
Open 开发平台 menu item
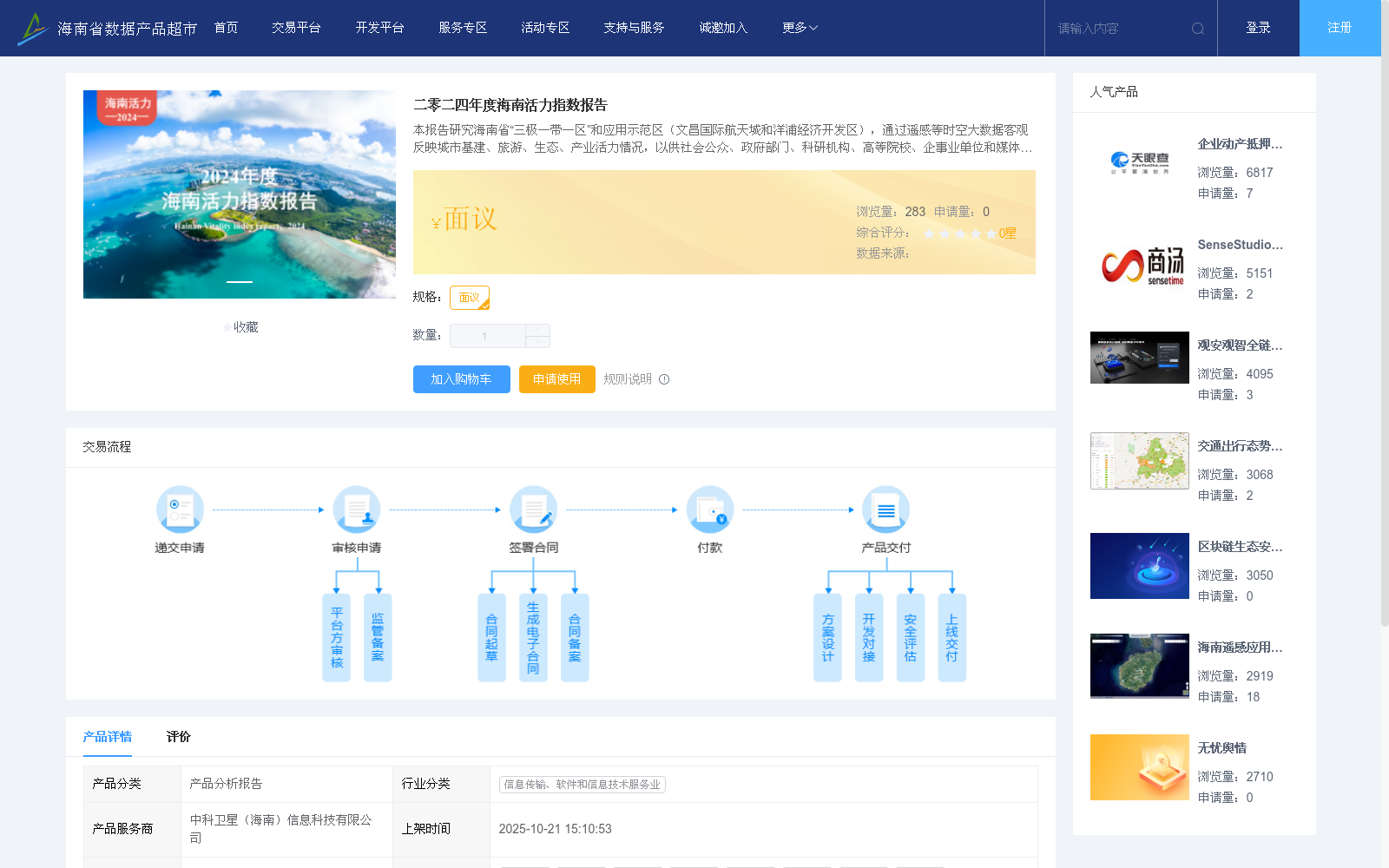(x=380, y=28)
